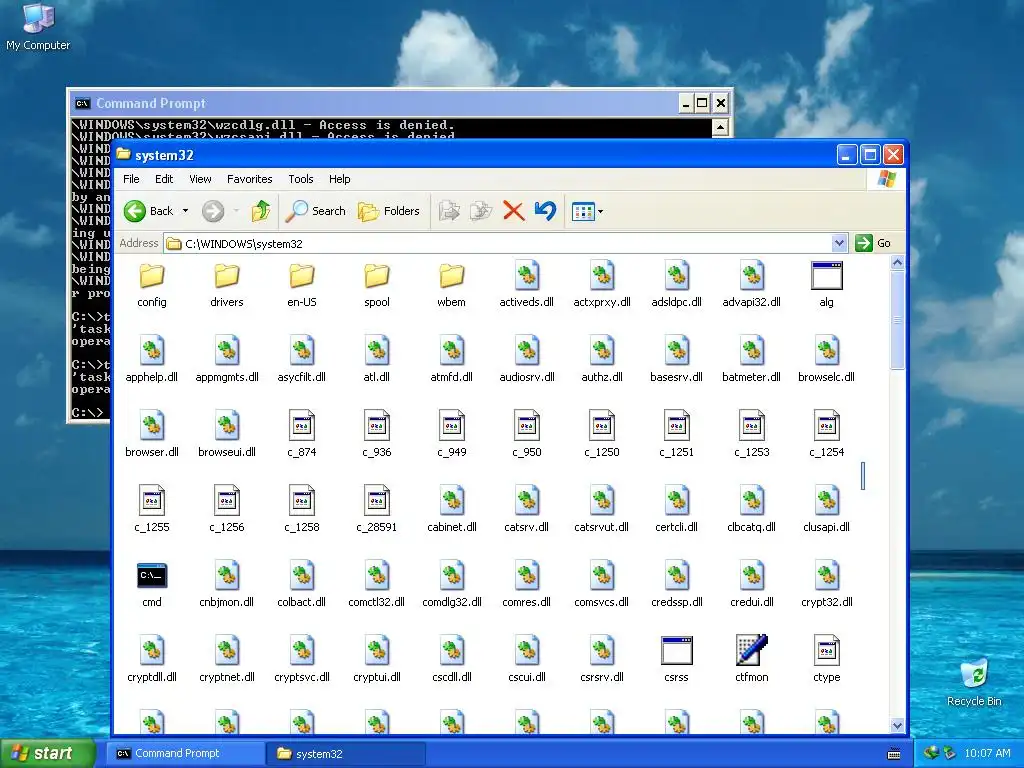
Task: Select browser.dll file
Action: pos(152,434)
